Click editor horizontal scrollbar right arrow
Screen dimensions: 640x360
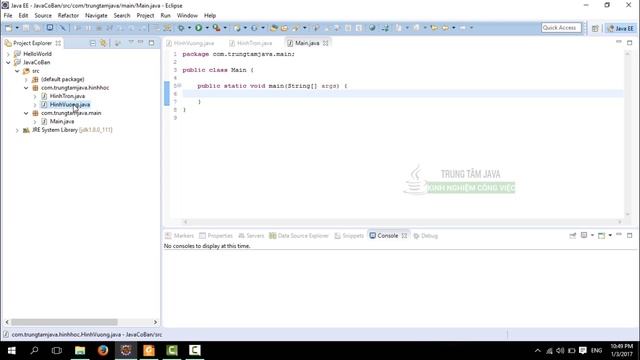point(620,222)
